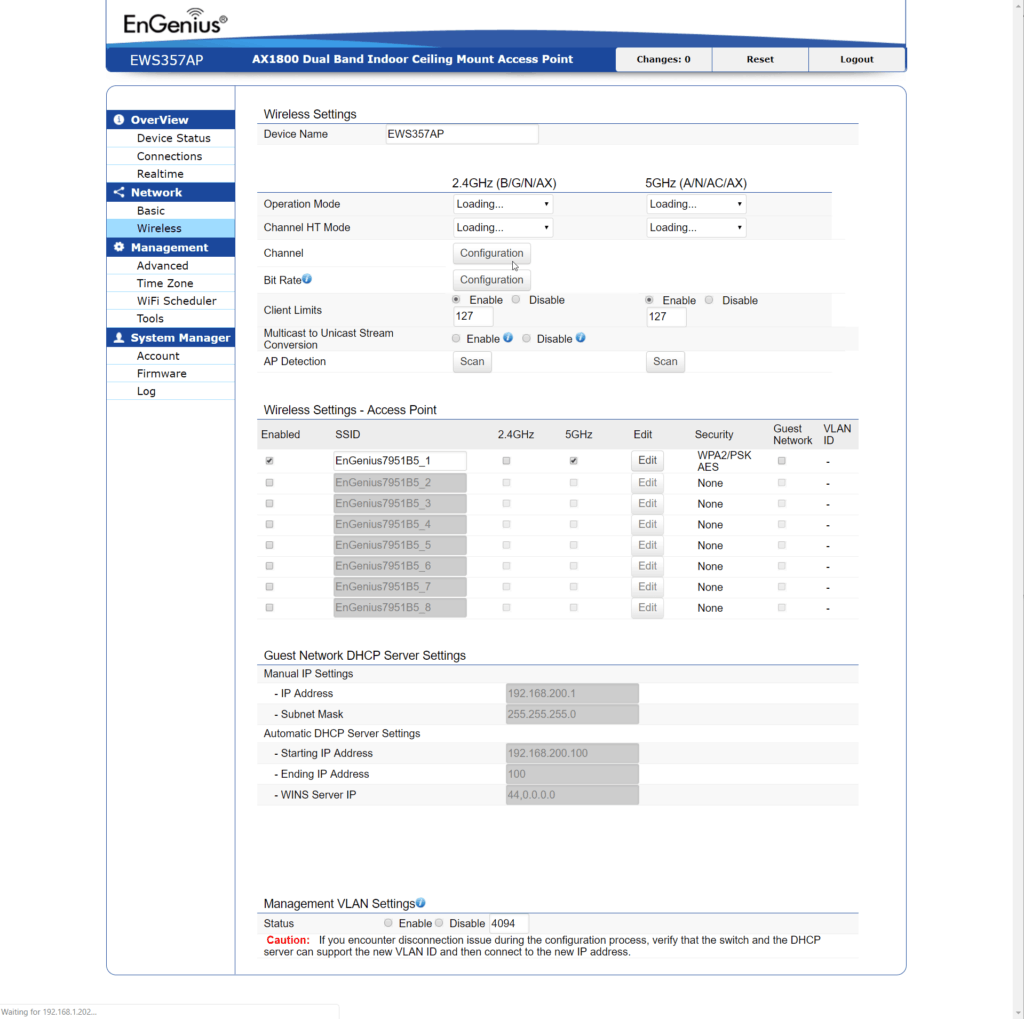1024x1019 pixels.
Task: Click the Bit Rate info icon
Action: pyautogui.click(x=307, y=279)
